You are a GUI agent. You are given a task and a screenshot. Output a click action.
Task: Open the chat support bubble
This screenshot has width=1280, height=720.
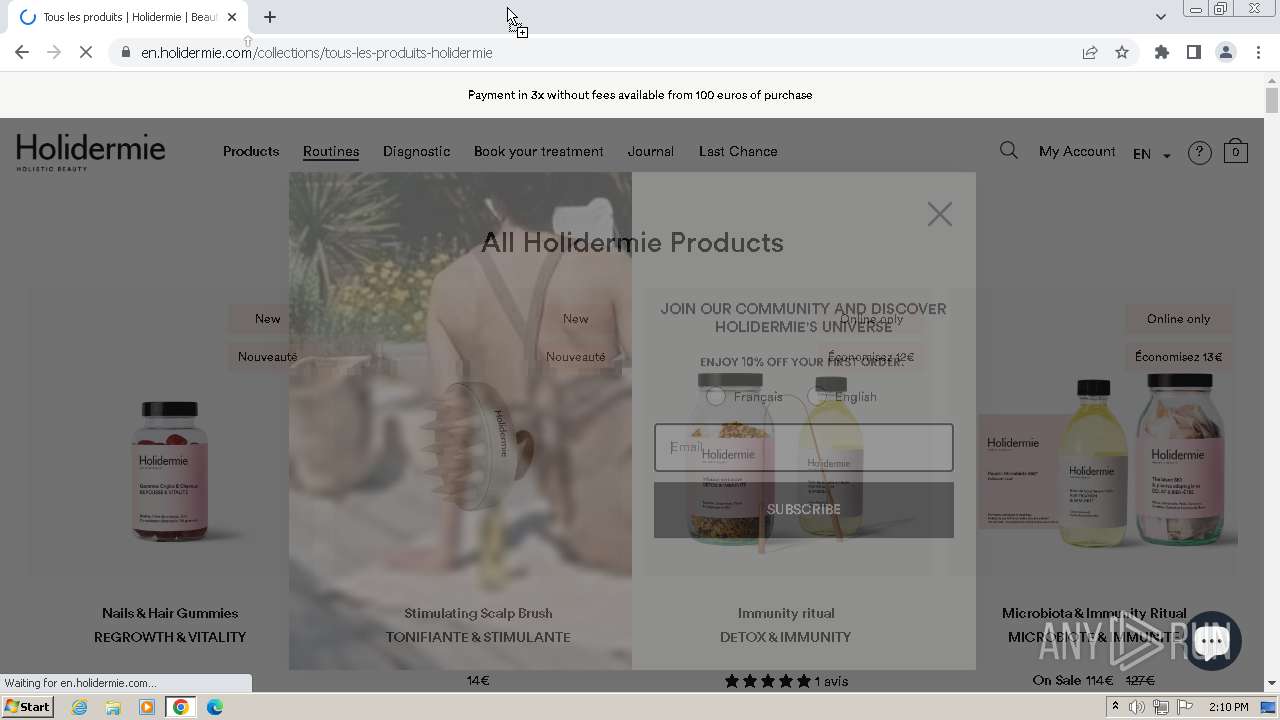[x=1211, y=641]
